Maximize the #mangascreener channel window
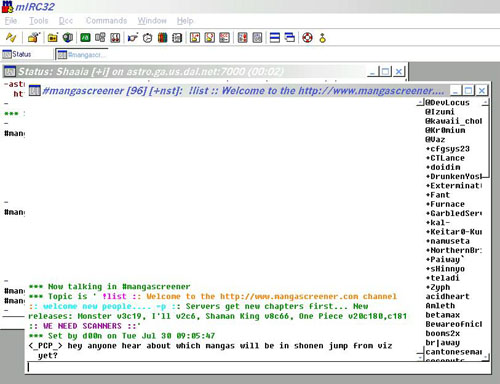500x384 pixels. [469, 90]
